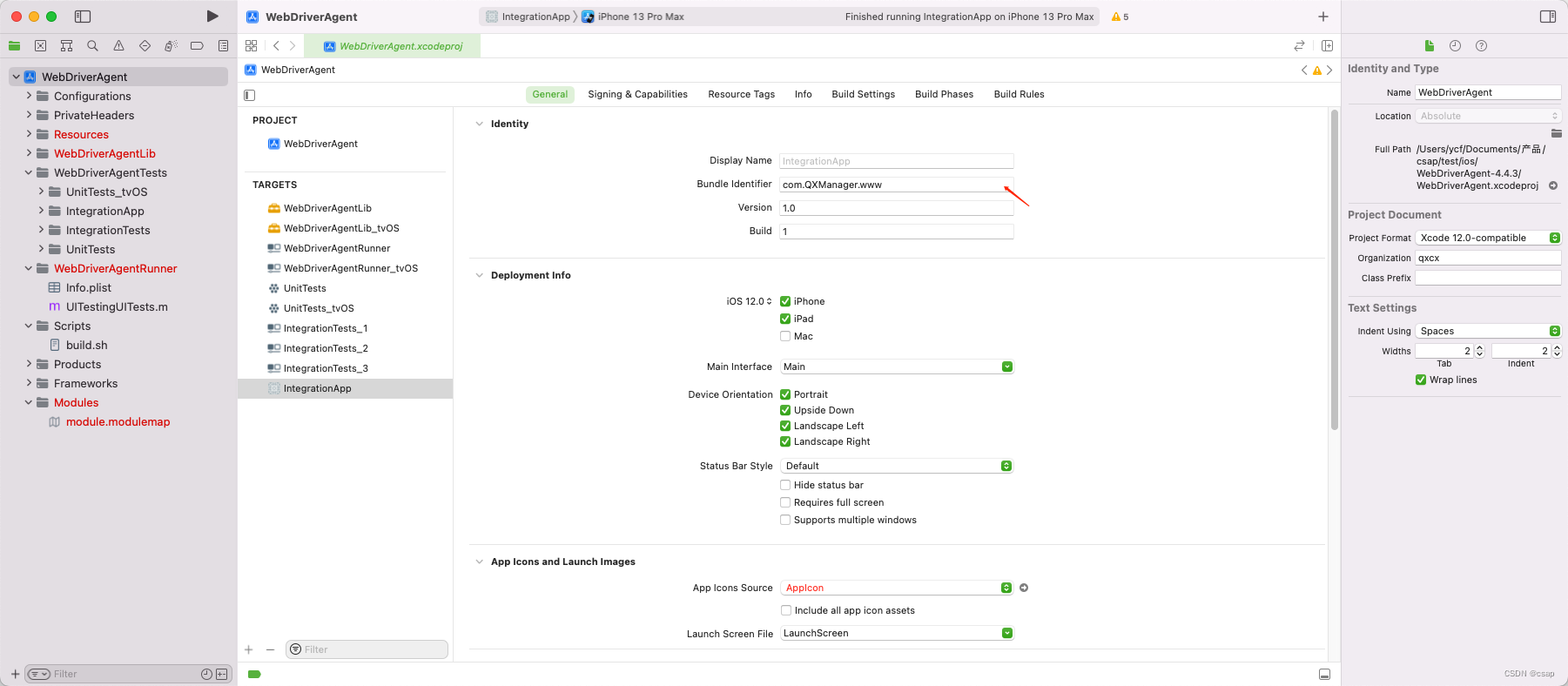Expand the Configurations folder
The height and width of the screenshot is (686, 1568).
29,96
